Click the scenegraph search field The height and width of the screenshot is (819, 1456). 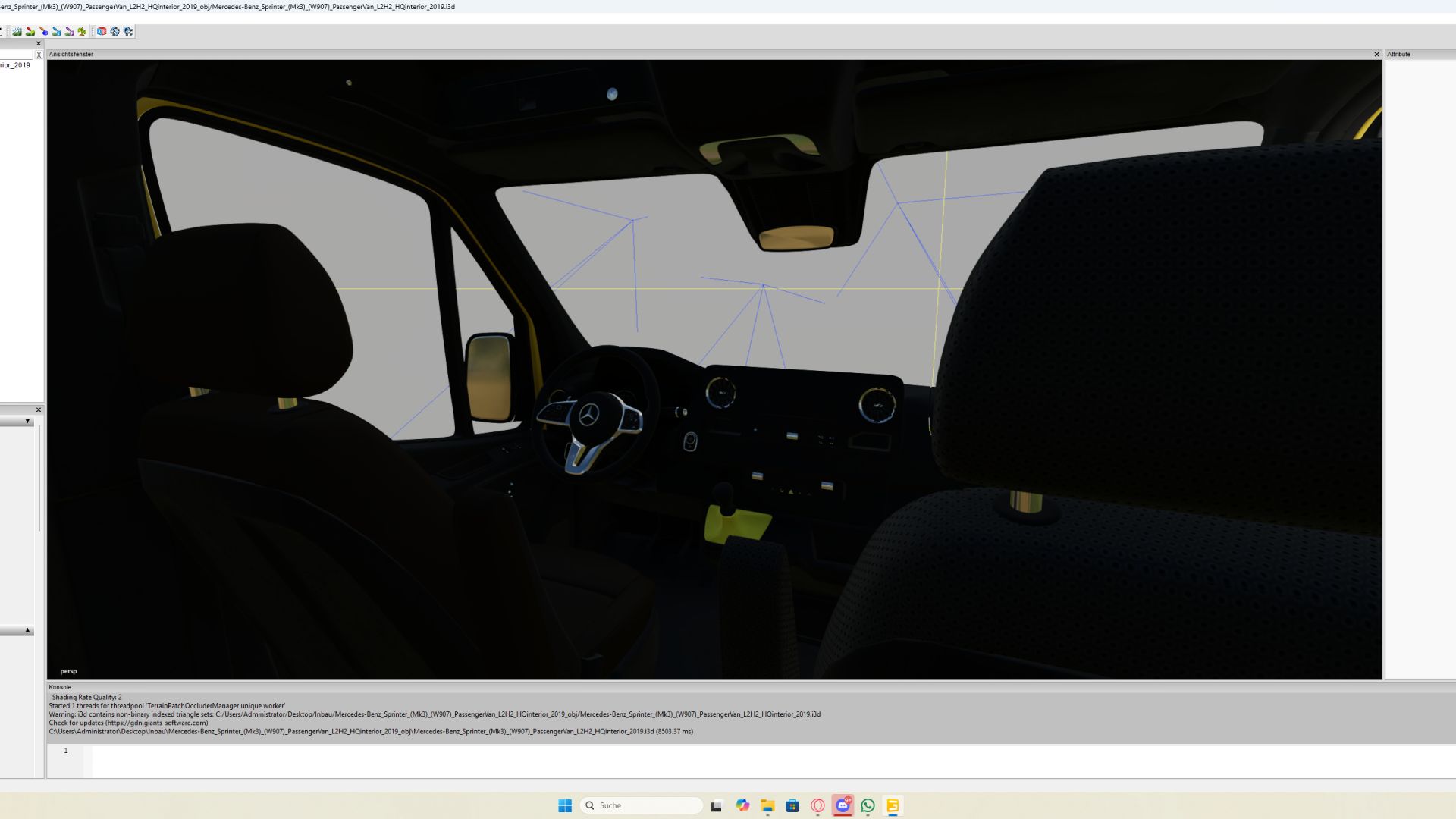point(15,55)
